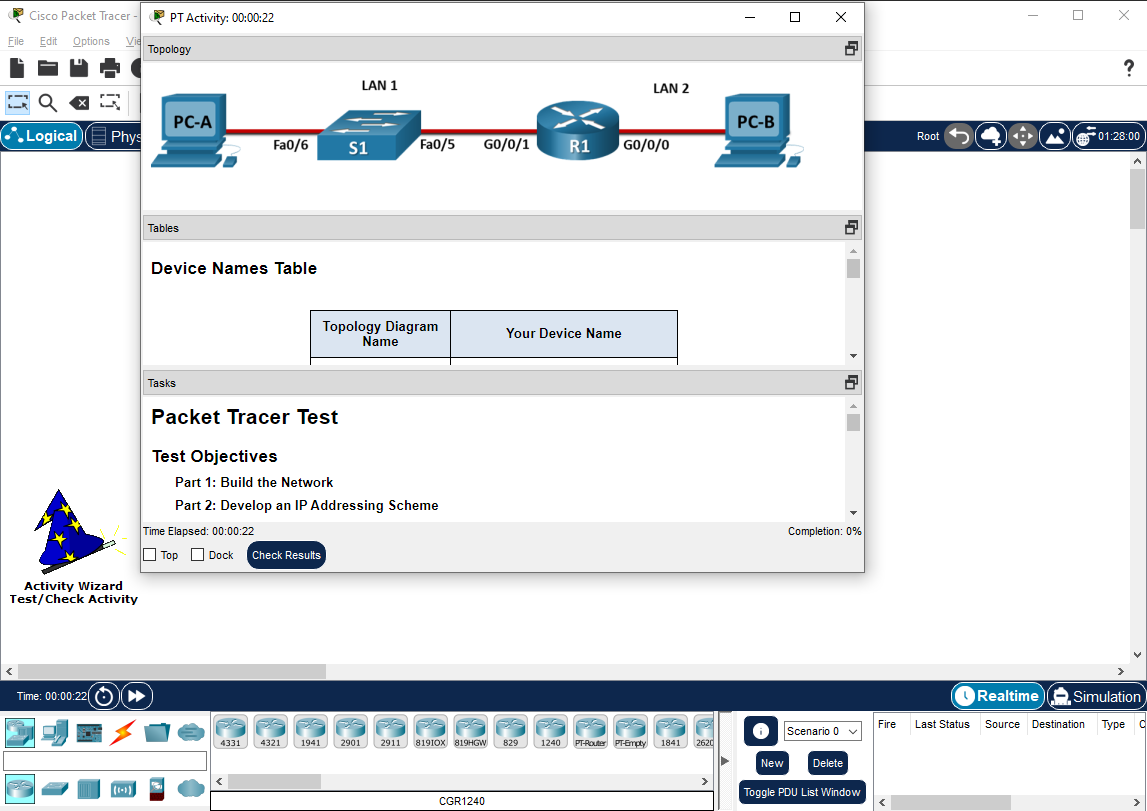Select the 4331 router device icon
Image resolution: width=1147 pixels, height=811 pixels.
[x=230, y=731]
